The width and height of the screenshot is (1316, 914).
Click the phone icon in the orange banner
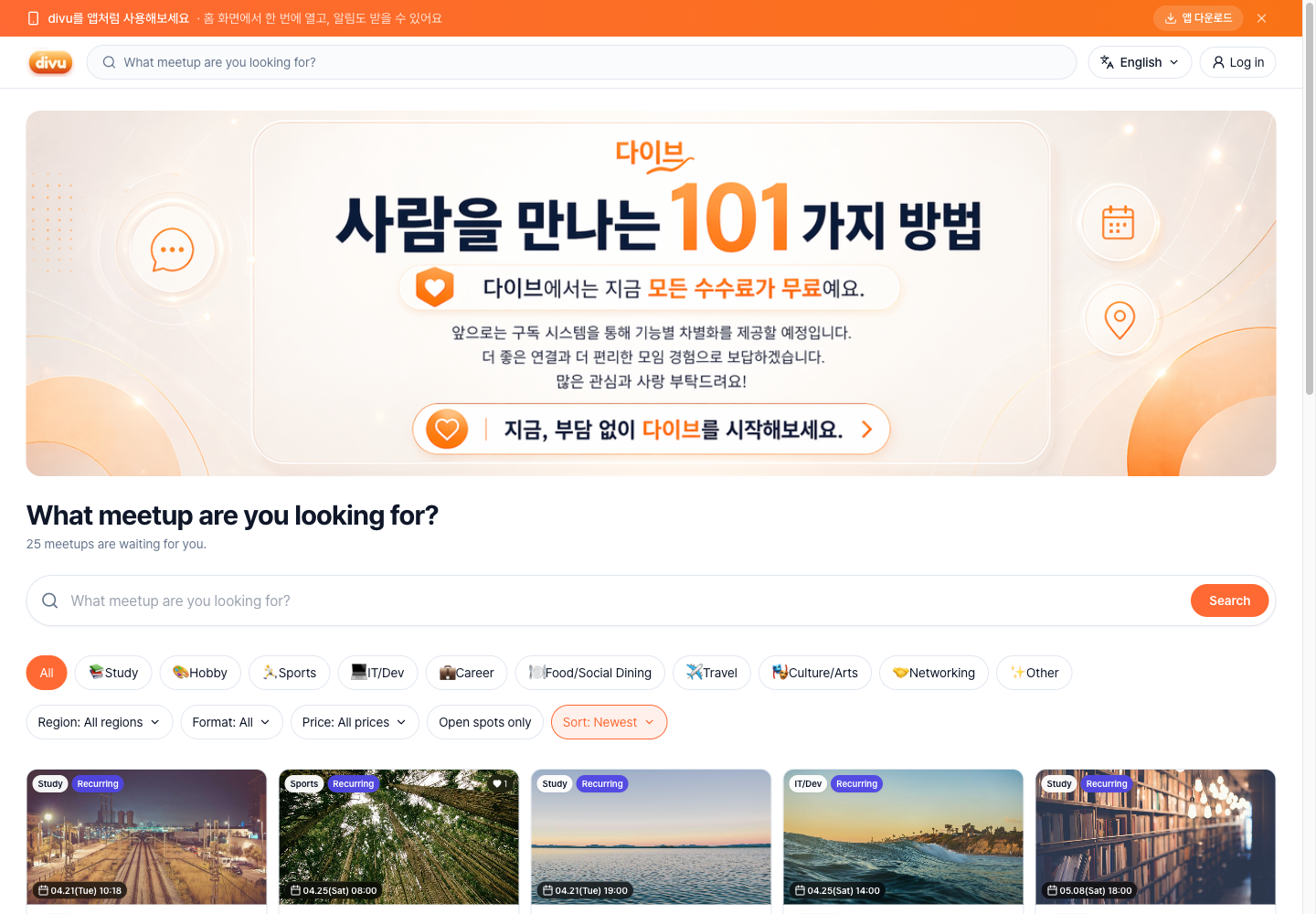pyautogui.click(x=34, y=18)
